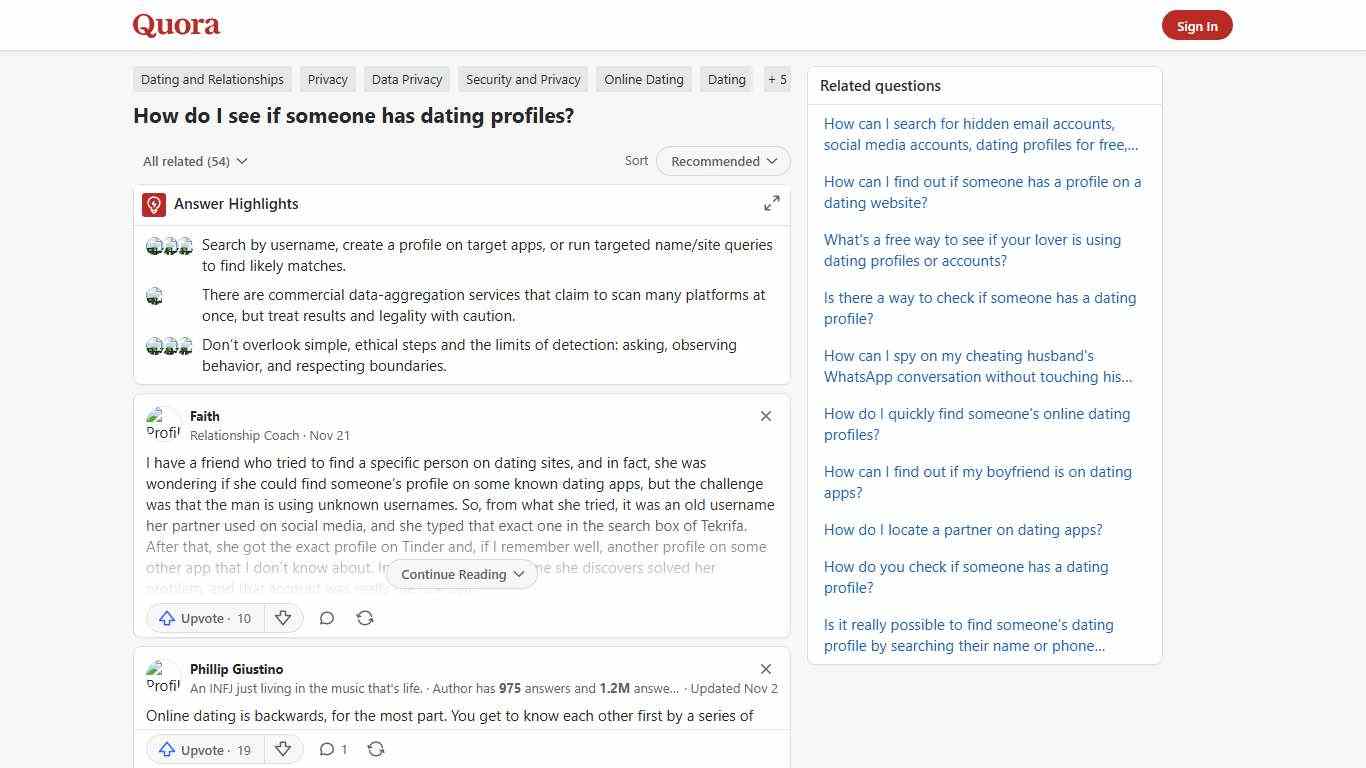This screenshot has width=1366, height=768.
Task: Toggle downvote on Phillip Giustino's answer
Action: click(283, 749)
